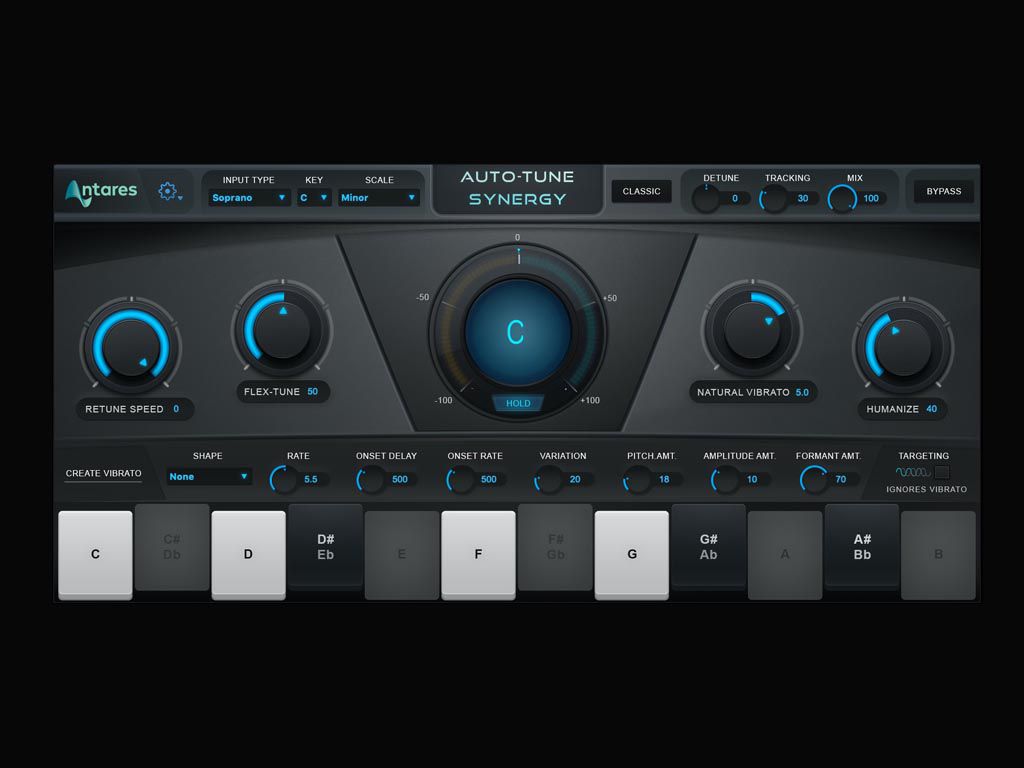Toggle the B key on keyboard
The width and height of the screenshot is (1024, 768).
click(938, 554)
